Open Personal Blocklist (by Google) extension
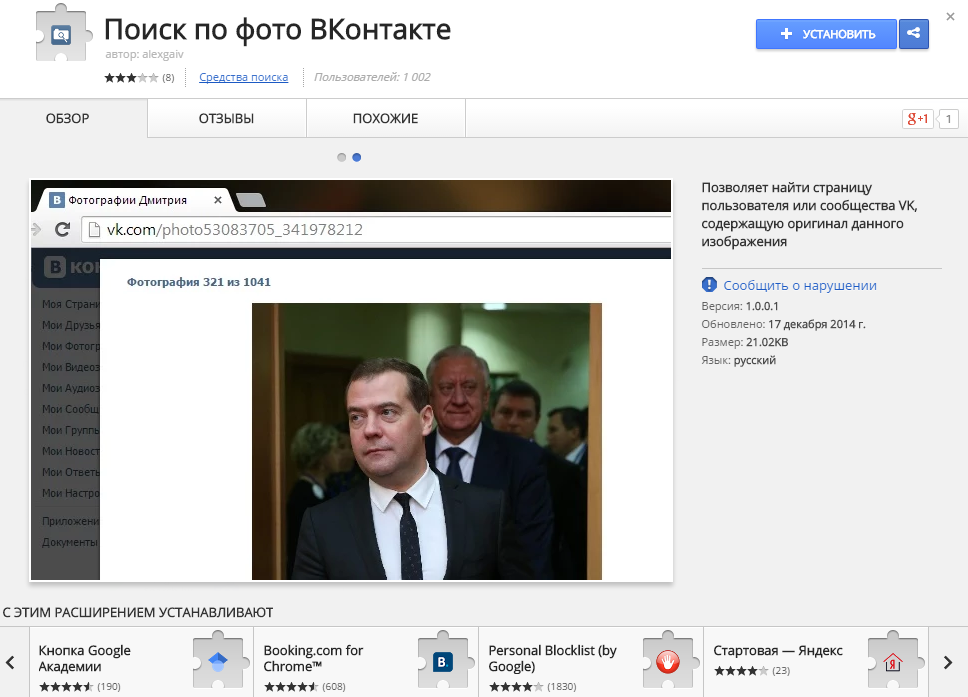968x697 pixels. coord(591,662)
